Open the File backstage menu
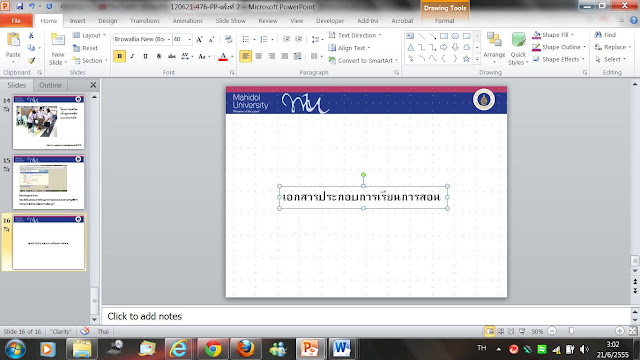 [16, 20]
